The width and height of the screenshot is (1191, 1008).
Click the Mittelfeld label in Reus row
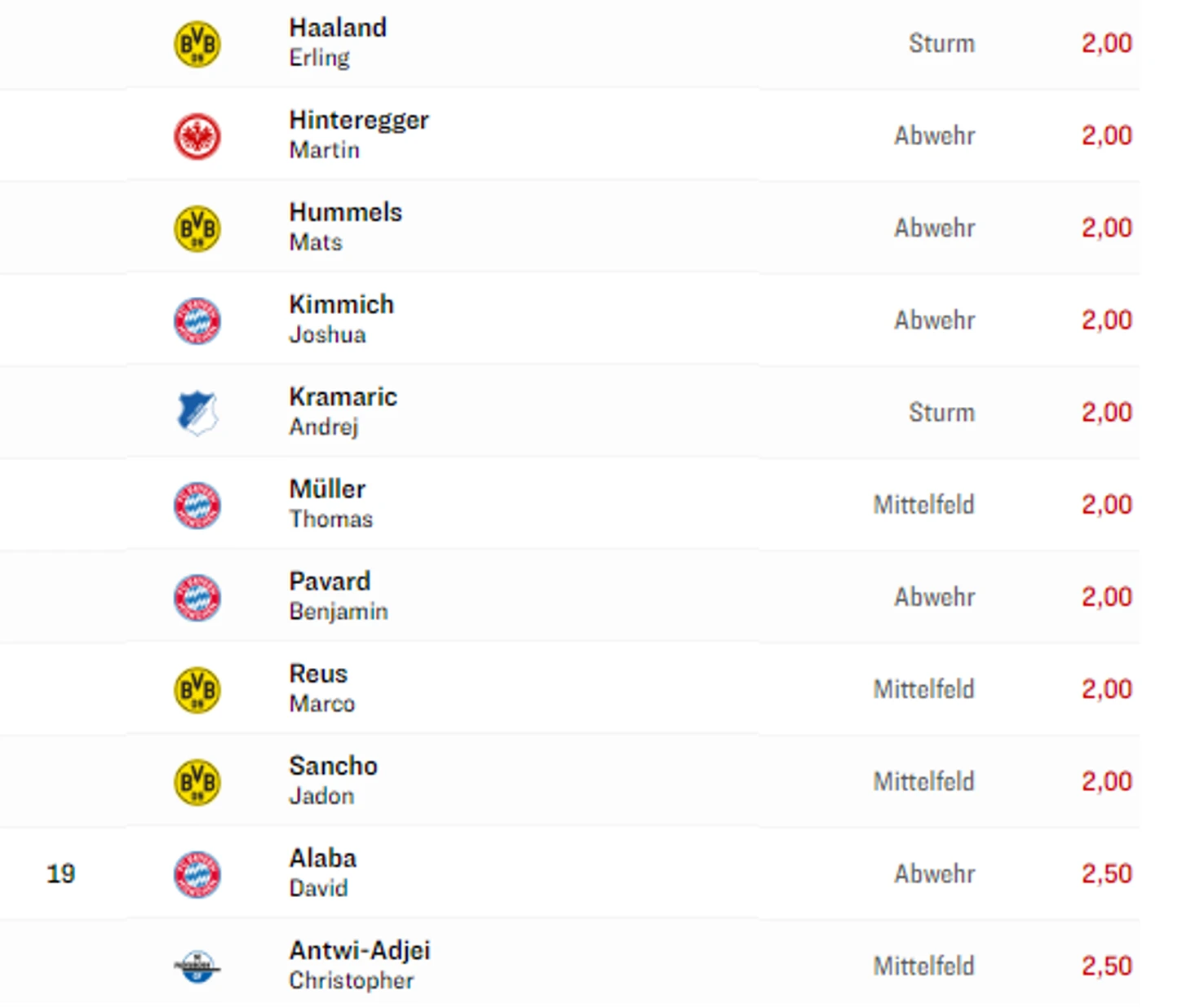pyautogui.click(x=923, y=689)
